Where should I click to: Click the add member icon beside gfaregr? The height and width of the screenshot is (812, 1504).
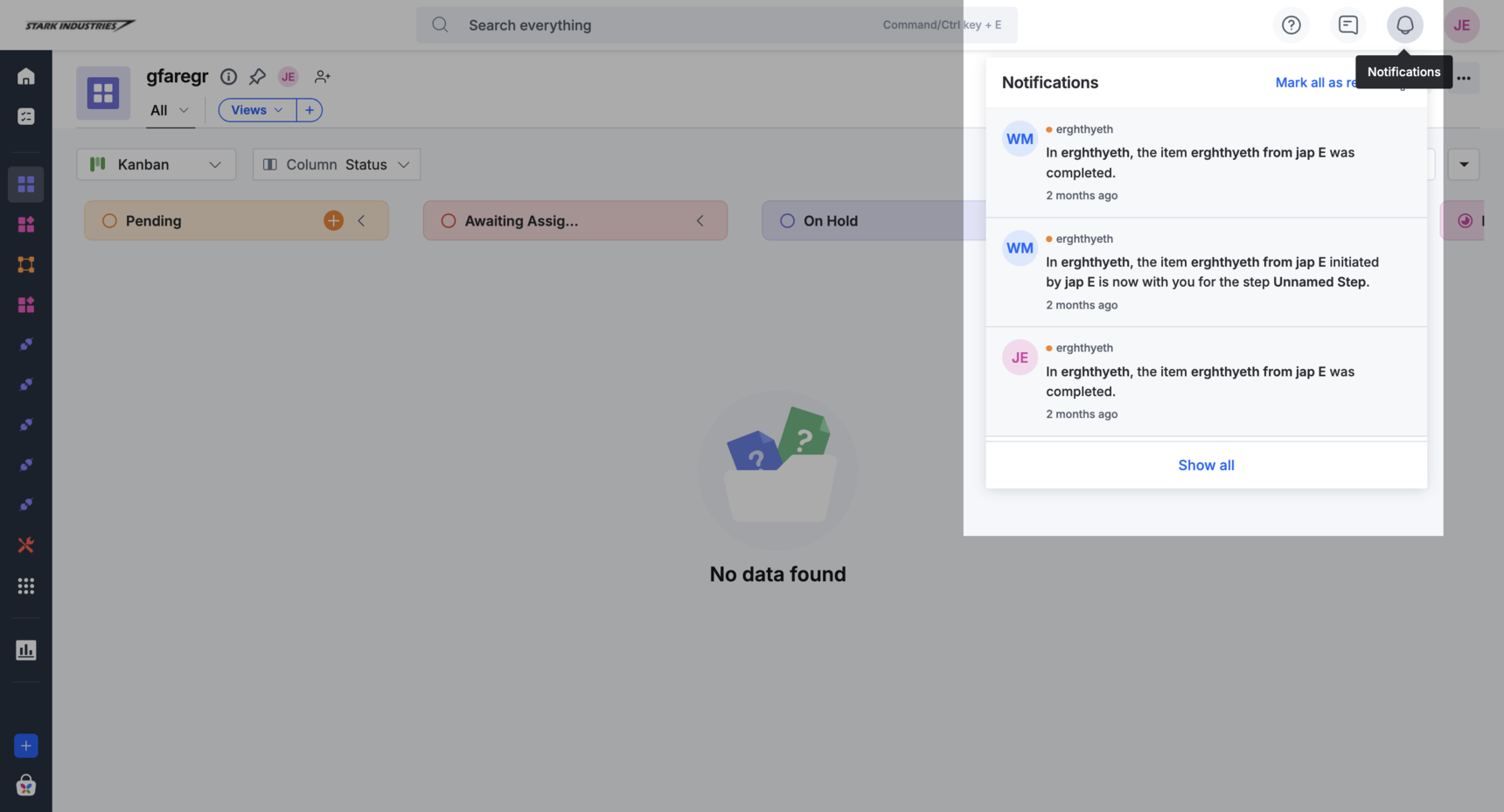[x=323, y=77]
